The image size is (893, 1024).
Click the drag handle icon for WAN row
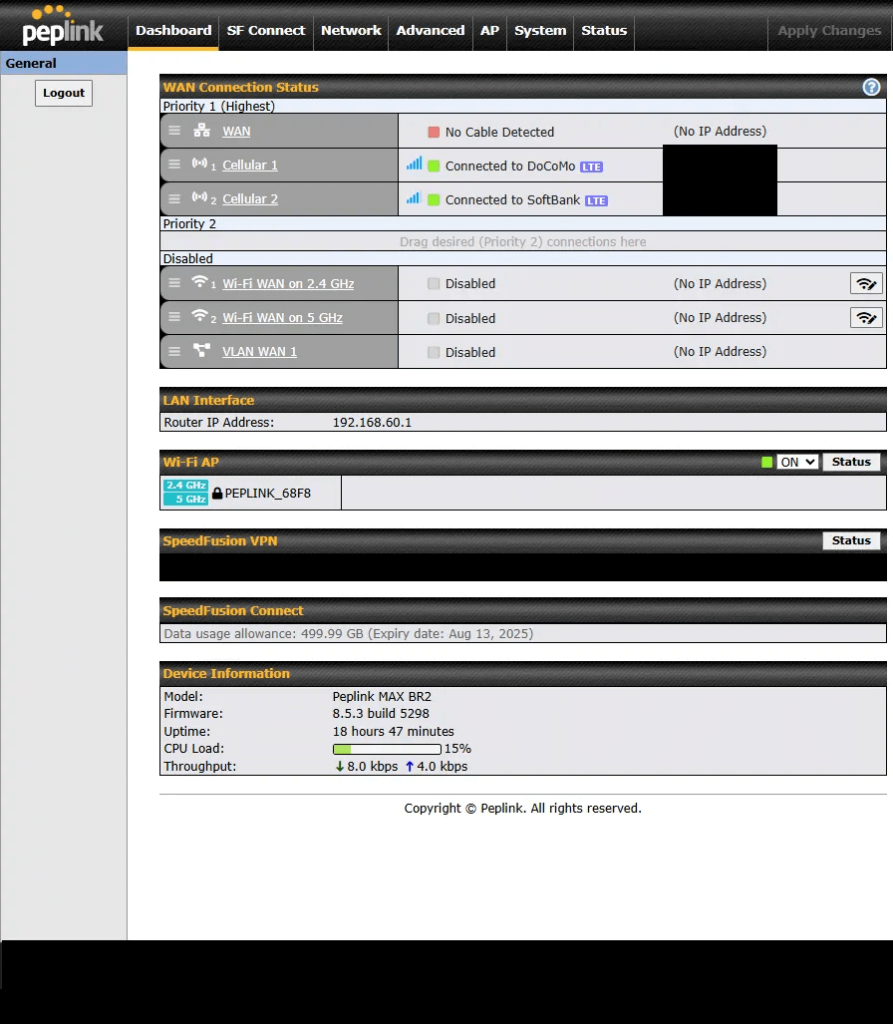pyautogui.click(x=175, y=131)
